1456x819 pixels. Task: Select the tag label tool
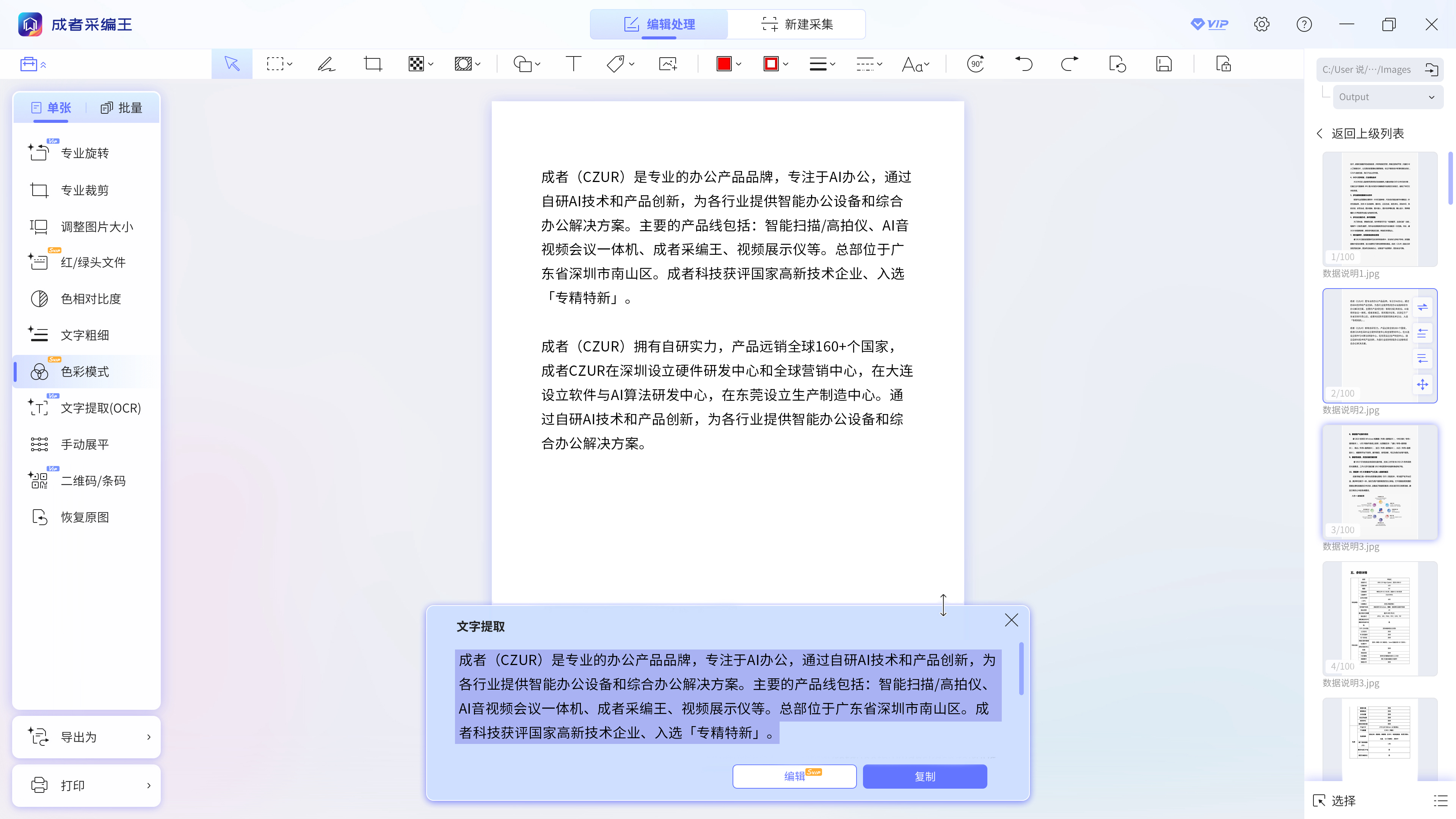(615, 64)
